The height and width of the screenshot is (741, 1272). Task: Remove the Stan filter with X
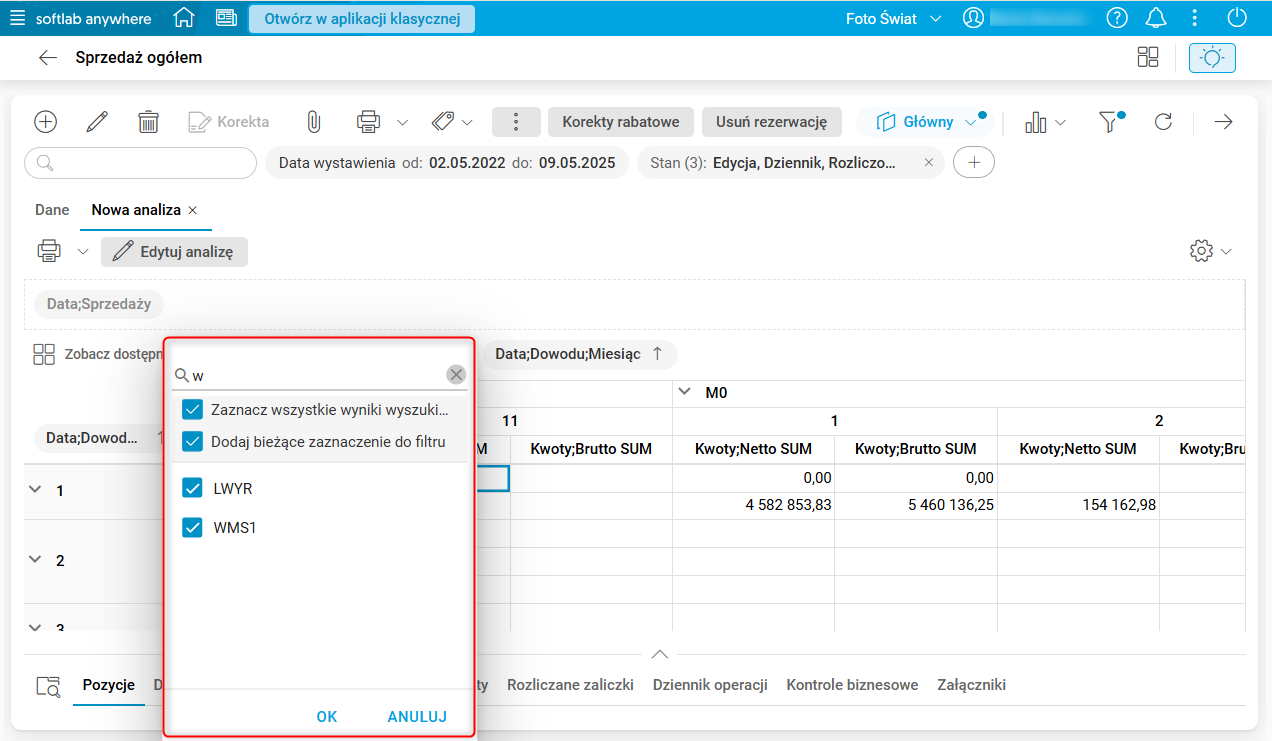click(929, 163)
